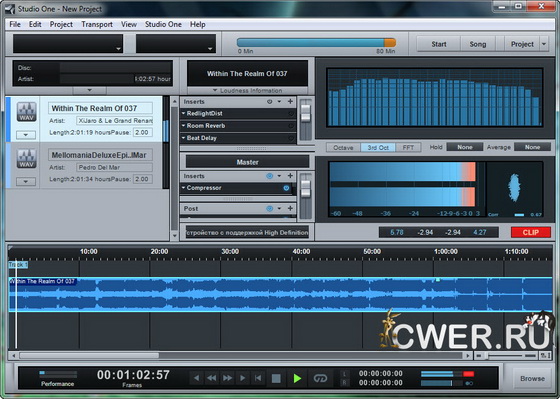The width and height of the screenshot is (560, 399).
Task: Expand Loudness Information section
Action: pyautogui.click(x=248, y=90)
